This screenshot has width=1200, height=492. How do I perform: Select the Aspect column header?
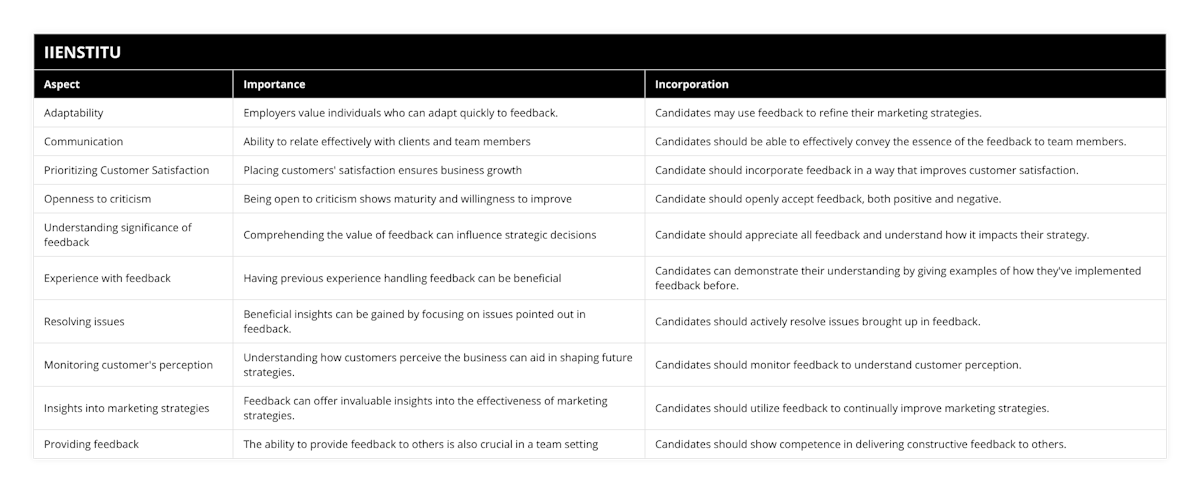[x=62, y=84]
